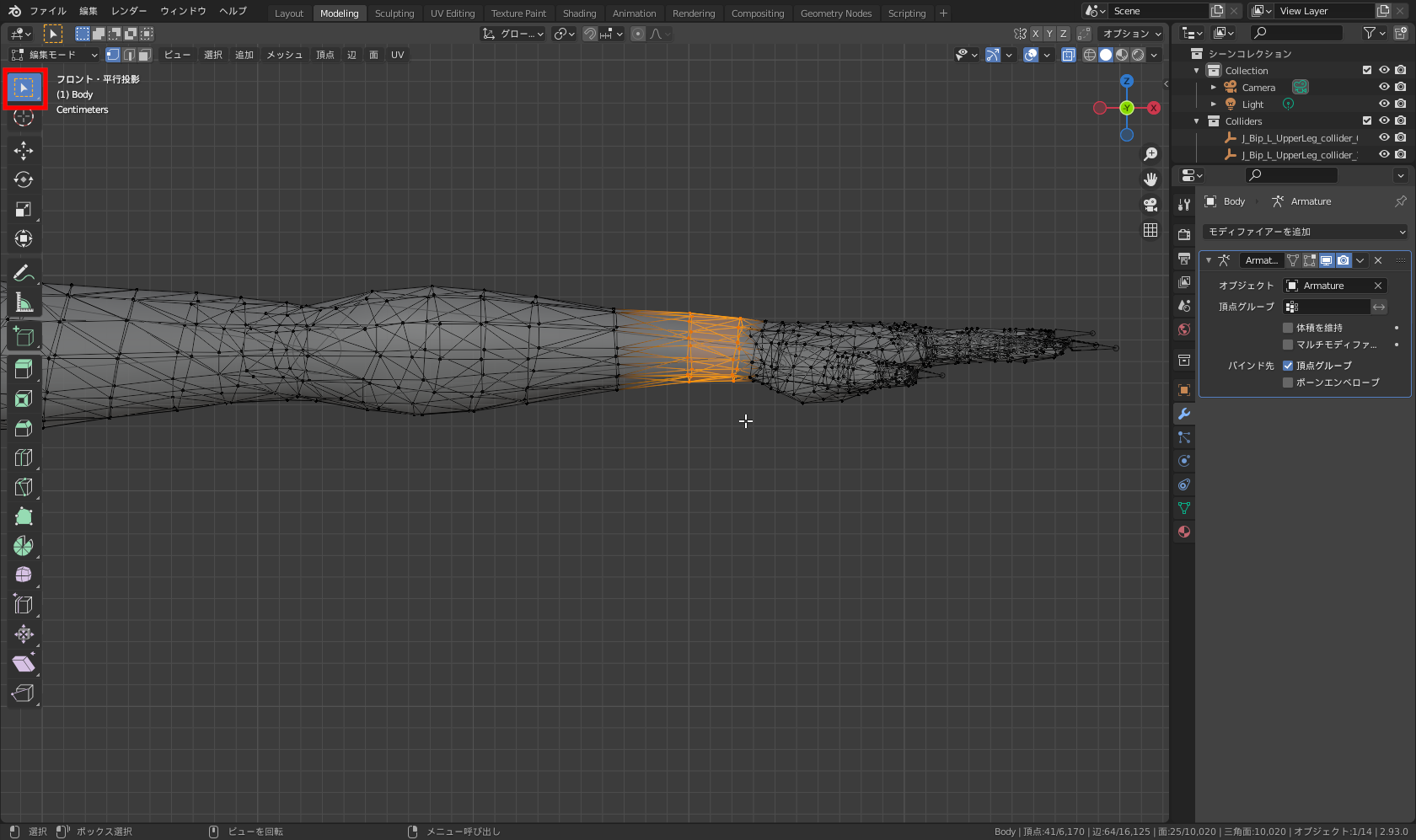1416x840 pixels.
Task: Open the Modifier properties wrench tab
Action: 1184,414
